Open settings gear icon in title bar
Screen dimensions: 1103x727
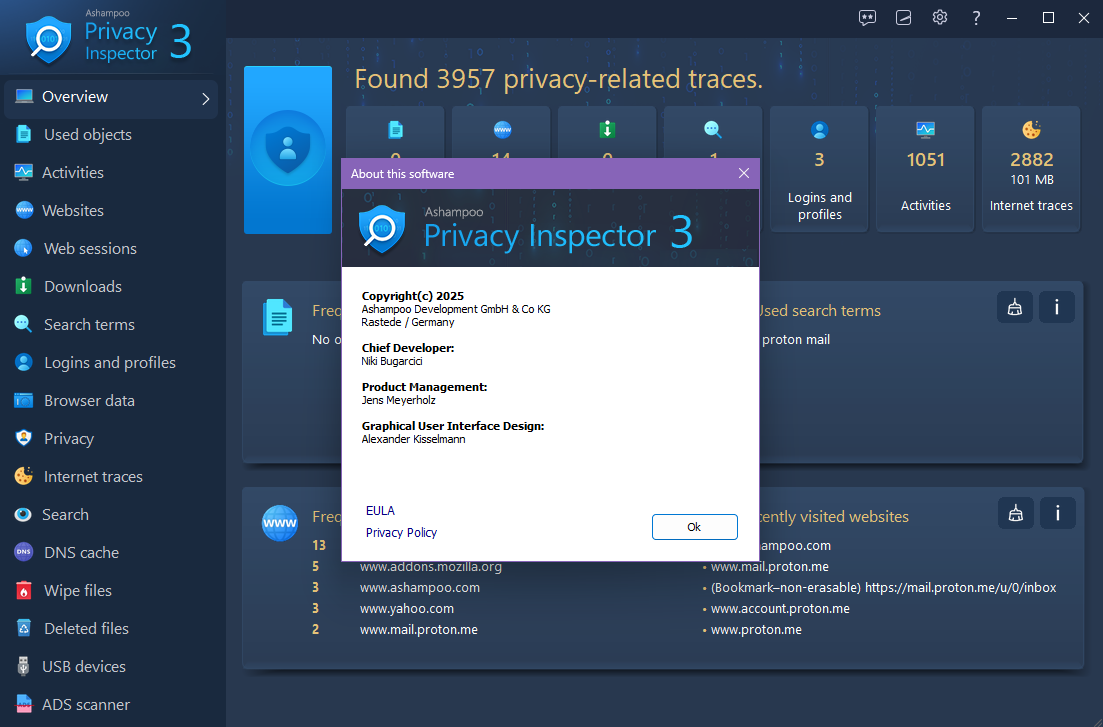pyautogui.click(x=940, y=18)
